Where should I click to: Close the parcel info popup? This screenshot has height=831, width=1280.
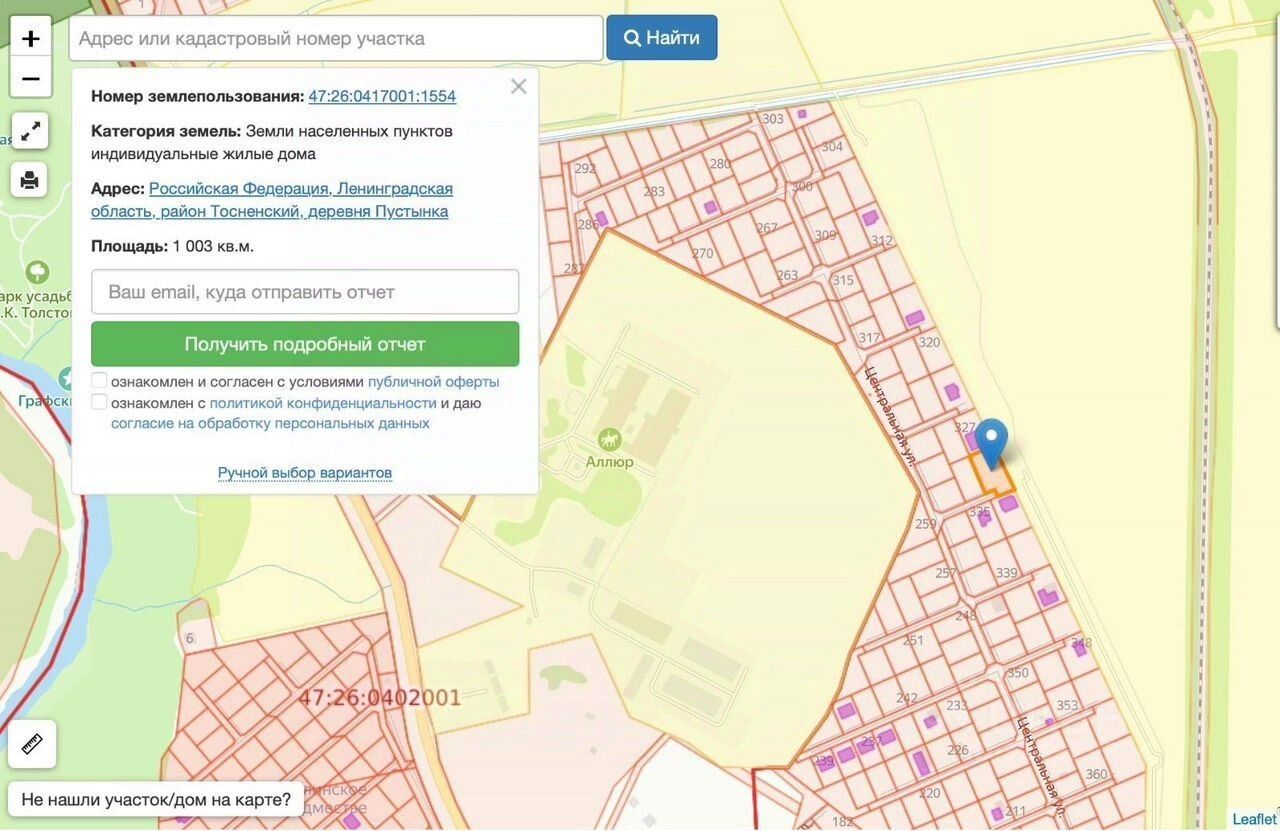click(x=518, y=87)
